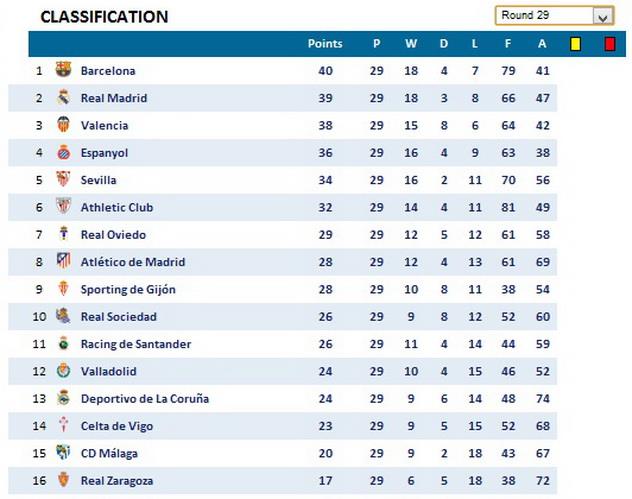Click the Real Sociedad crest icon
Viewport: 632px width, 499px height.
(x=63, y=317)
